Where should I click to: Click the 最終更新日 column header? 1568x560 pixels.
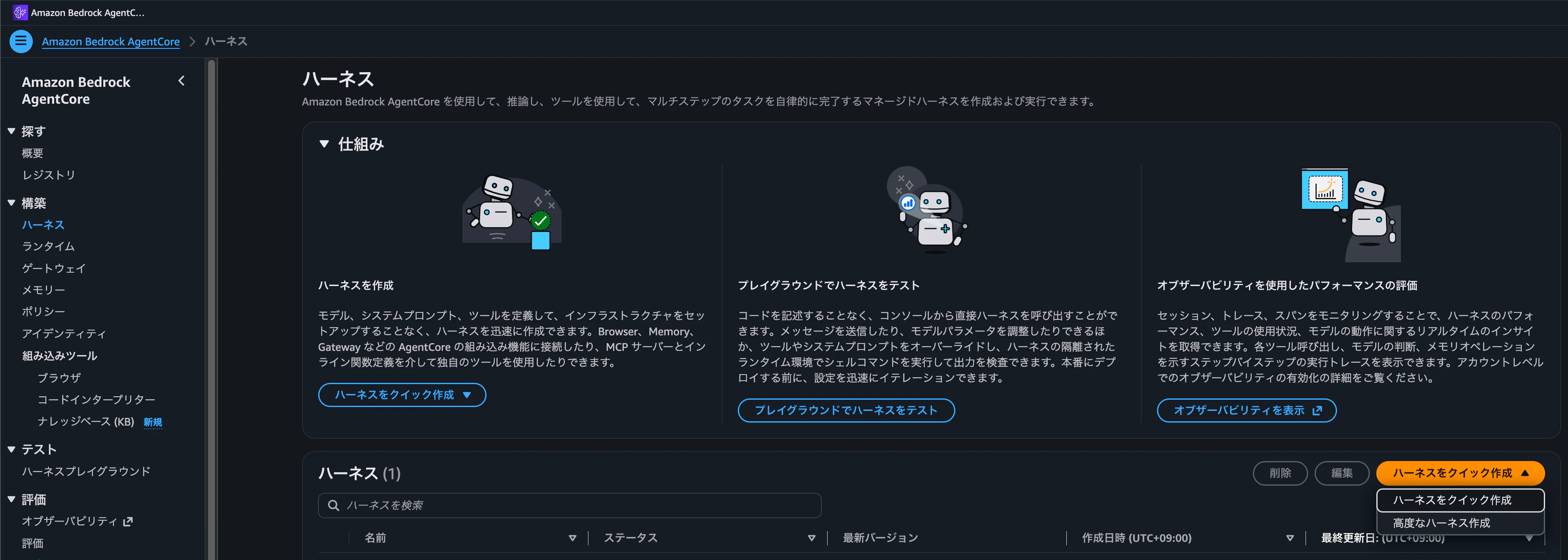(x=1382, y=538)
